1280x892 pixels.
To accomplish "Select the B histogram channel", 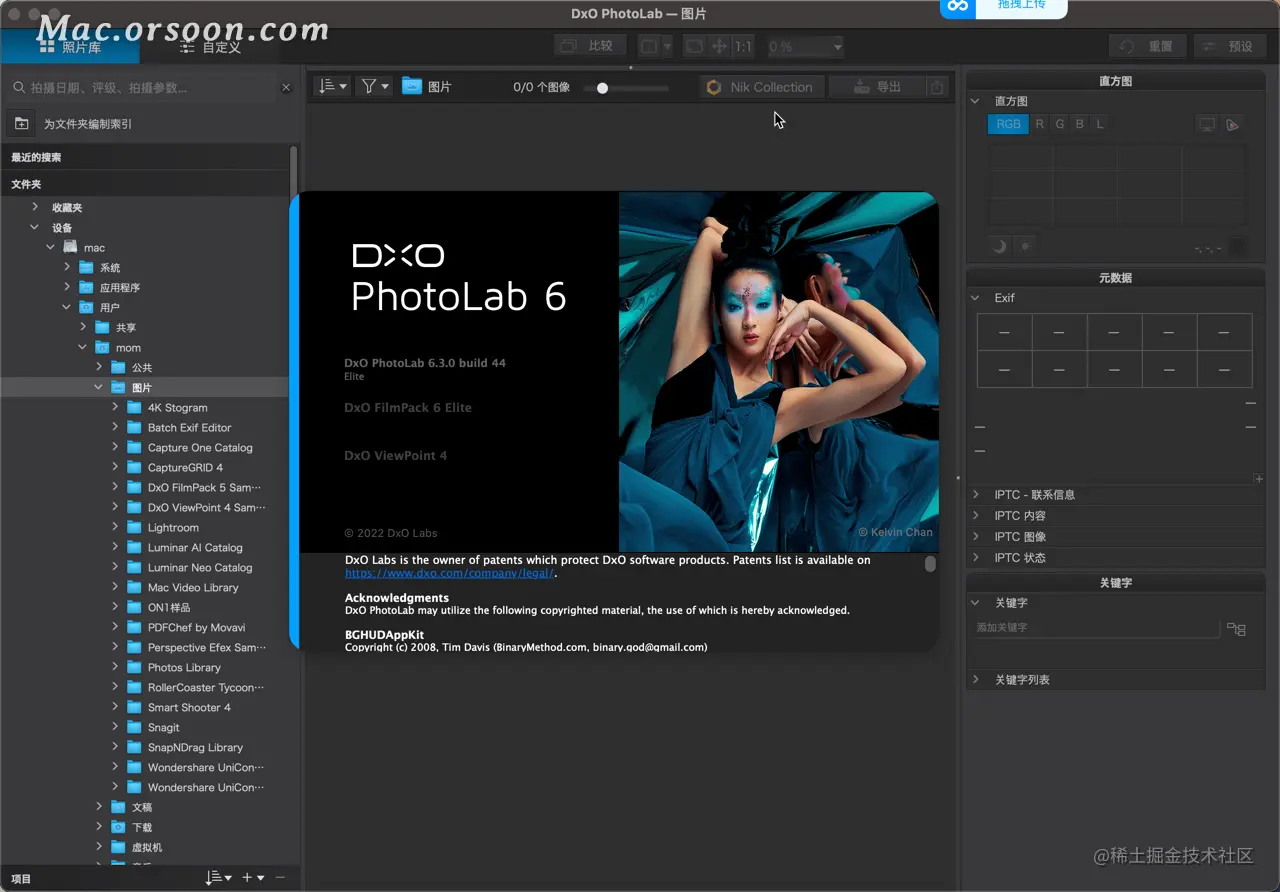I will tap(1080, 124).
